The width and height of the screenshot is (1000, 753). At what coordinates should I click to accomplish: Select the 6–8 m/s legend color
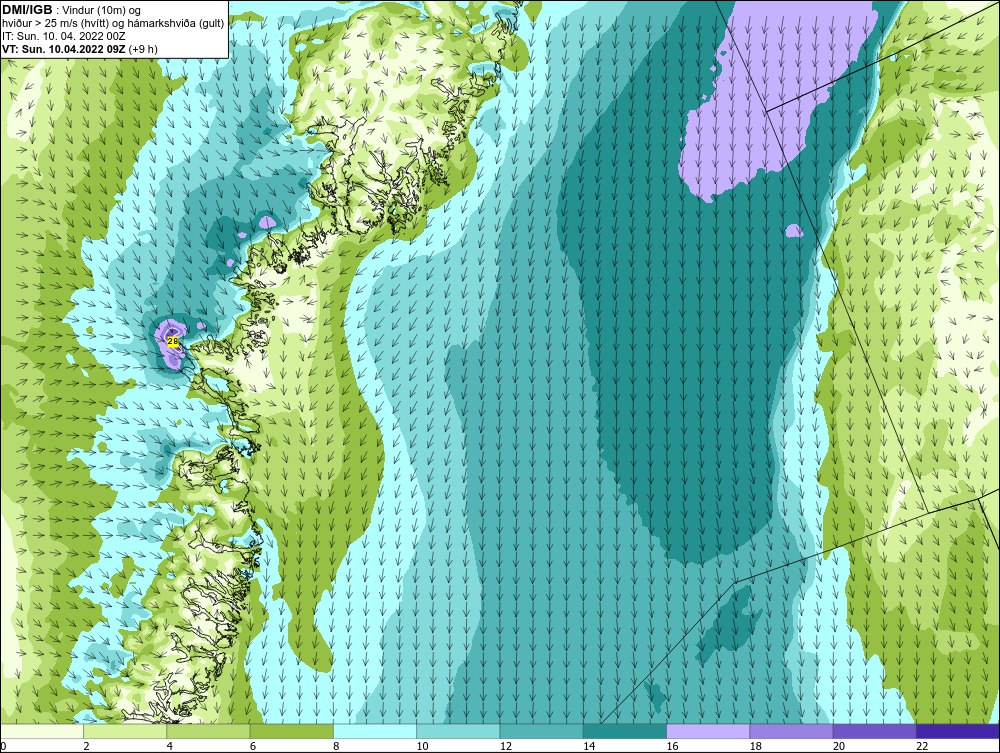pos(291,731)
